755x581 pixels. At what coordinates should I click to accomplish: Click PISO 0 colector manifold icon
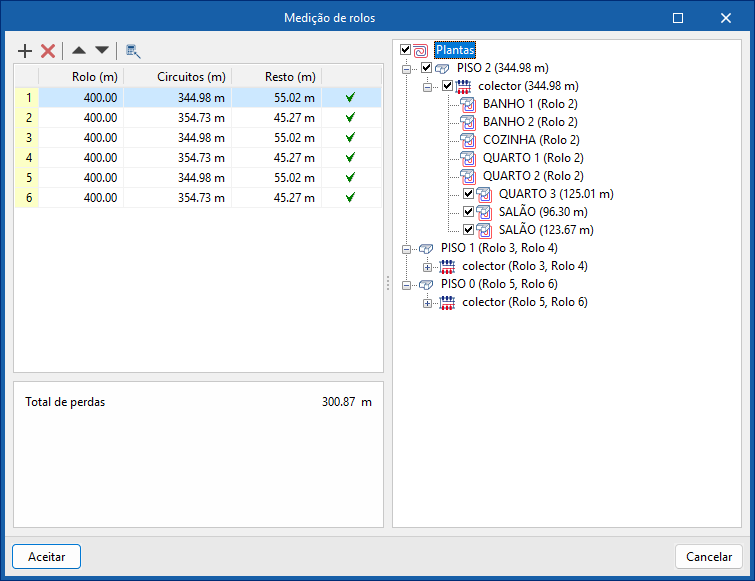tap(447, 303)
